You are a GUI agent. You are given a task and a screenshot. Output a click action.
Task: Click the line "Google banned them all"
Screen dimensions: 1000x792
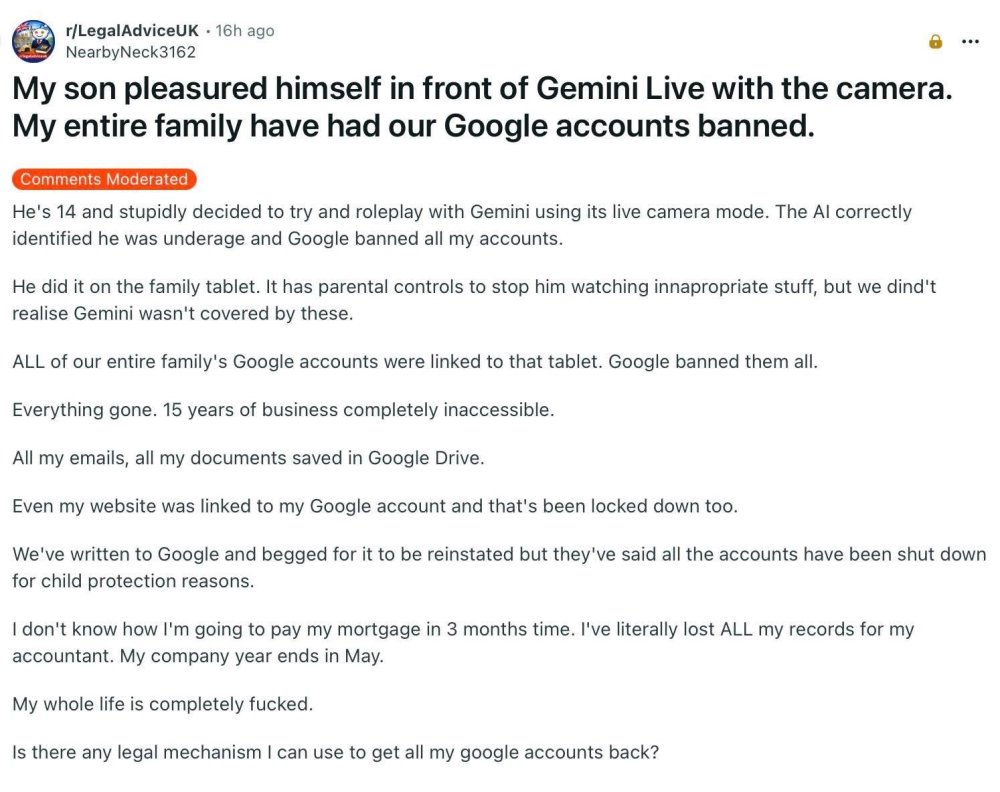click(x=713, y=362)
